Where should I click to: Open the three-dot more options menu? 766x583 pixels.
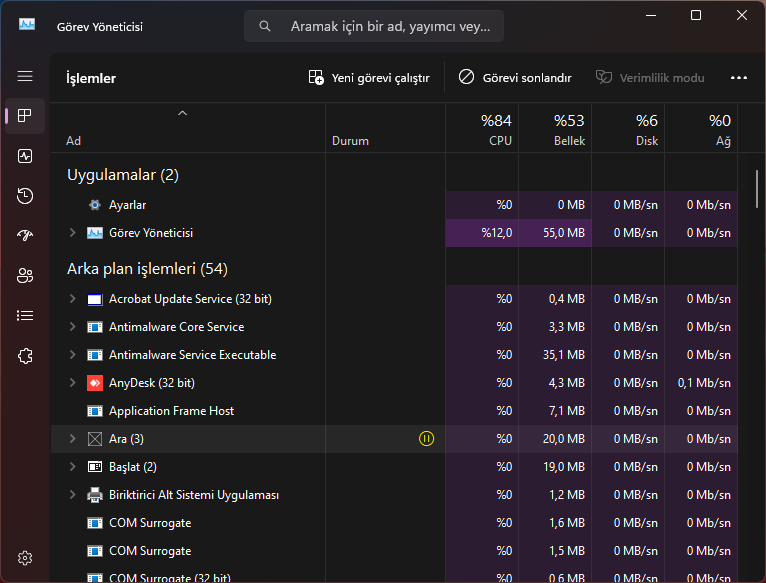tap(739, 78)
